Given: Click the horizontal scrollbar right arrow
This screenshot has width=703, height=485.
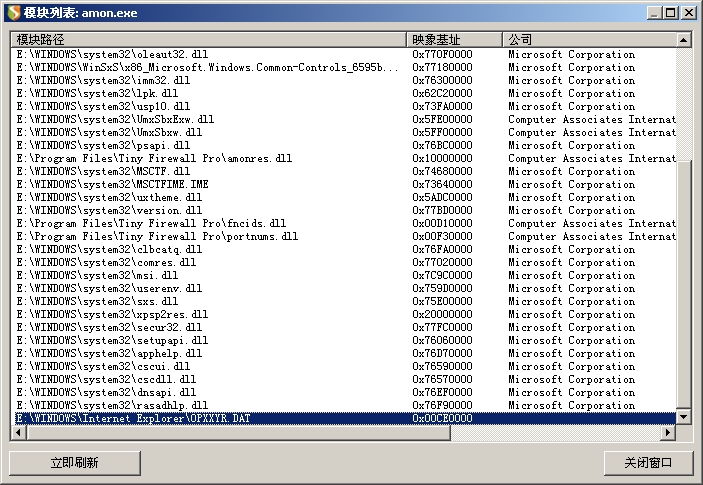Looking at the screenshot, I should point(668,433).
